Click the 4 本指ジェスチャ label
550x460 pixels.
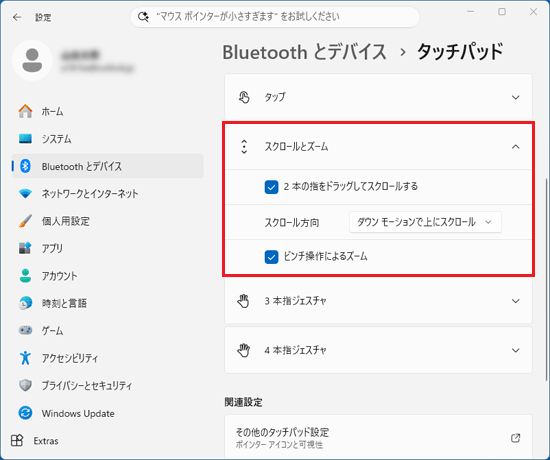(x=295, y=350)
